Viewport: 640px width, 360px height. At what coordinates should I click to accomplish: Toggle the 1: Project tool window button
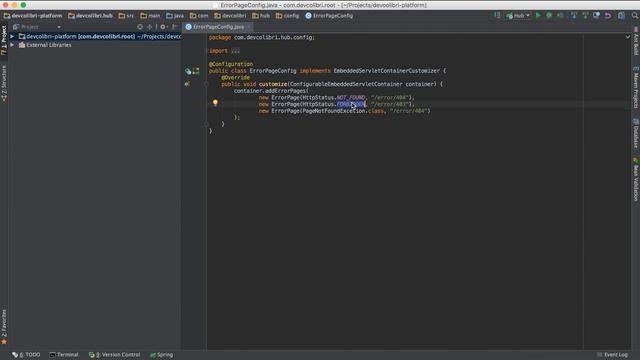(4, 40)
